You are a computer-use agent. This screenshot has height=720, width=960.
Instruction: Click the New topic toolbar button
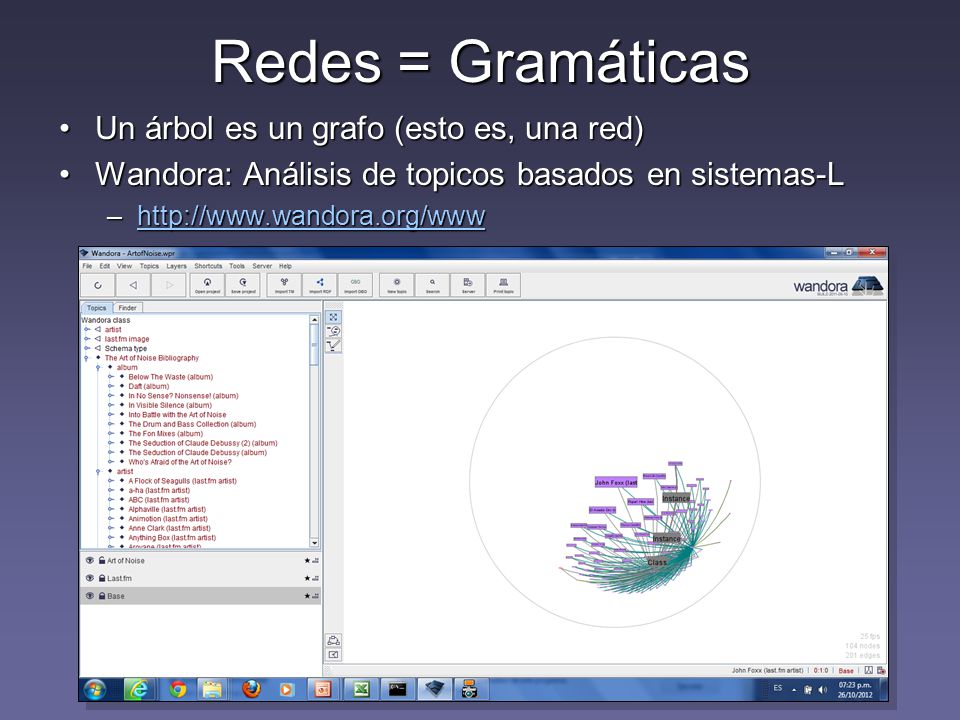(x=397, y=285)
